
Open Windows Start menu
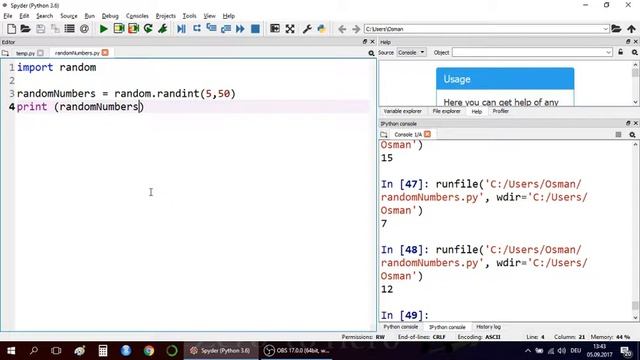pyautogui.click(x=11, y=351)
